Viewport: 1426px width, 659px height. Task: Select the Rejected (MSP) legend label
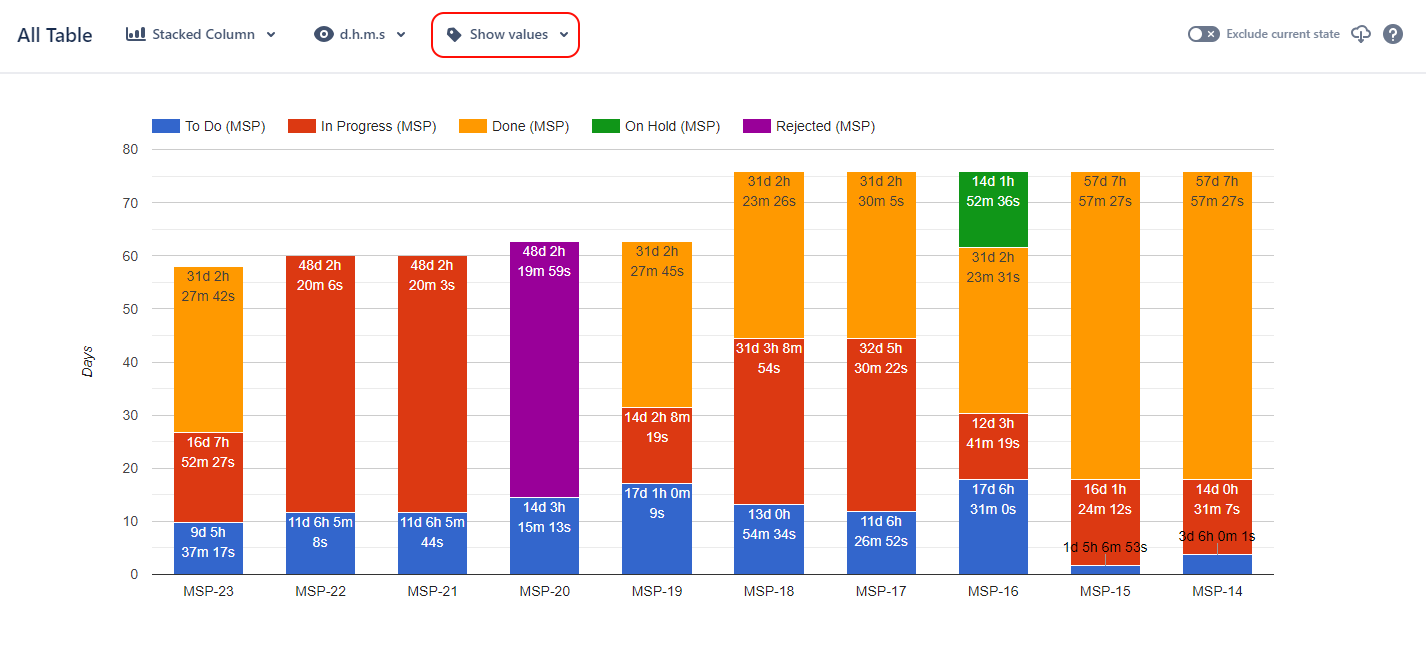[825, 126]
